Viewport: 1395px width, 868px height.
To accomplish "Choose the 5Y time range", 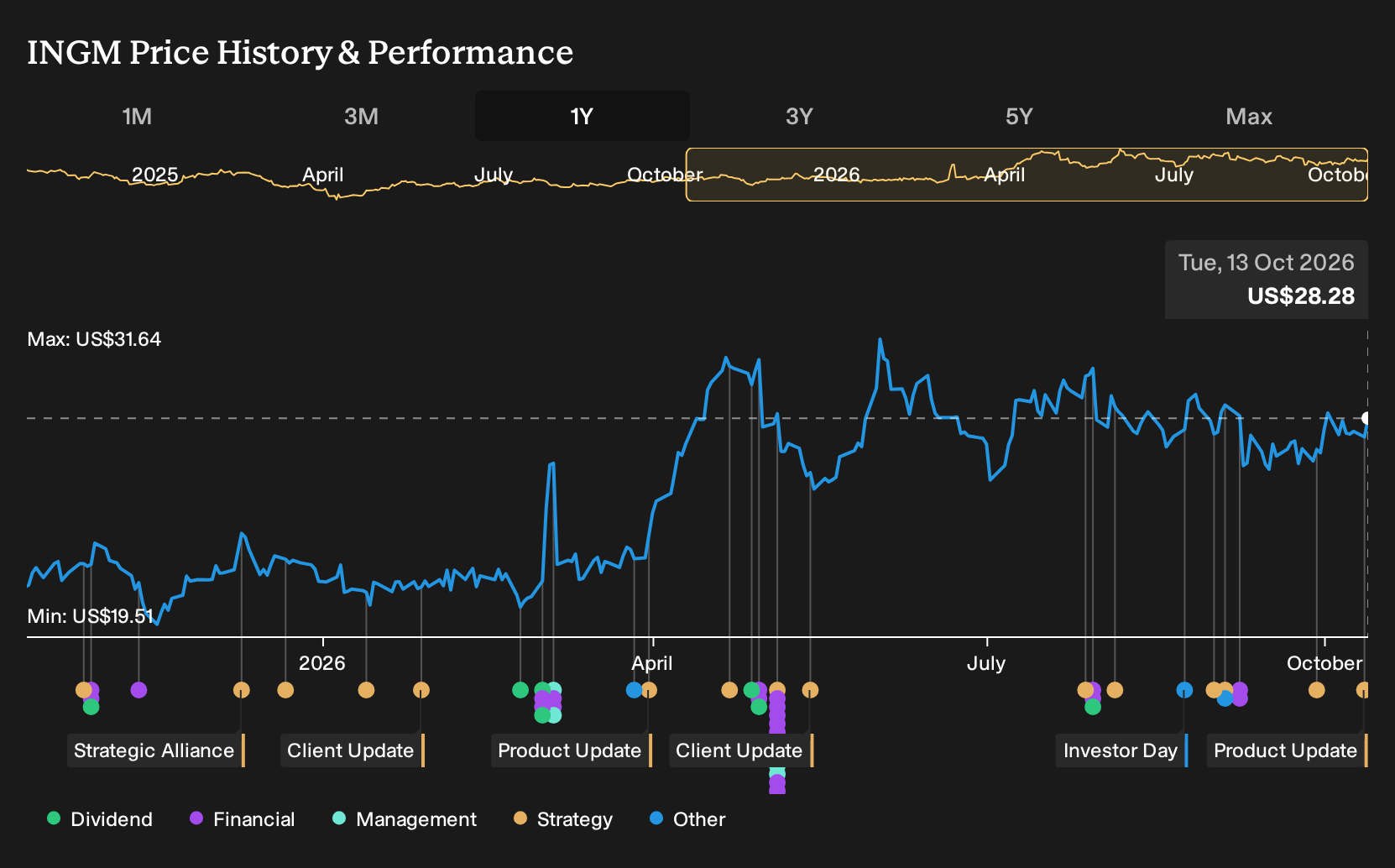I will click(x=1019, y=116).
